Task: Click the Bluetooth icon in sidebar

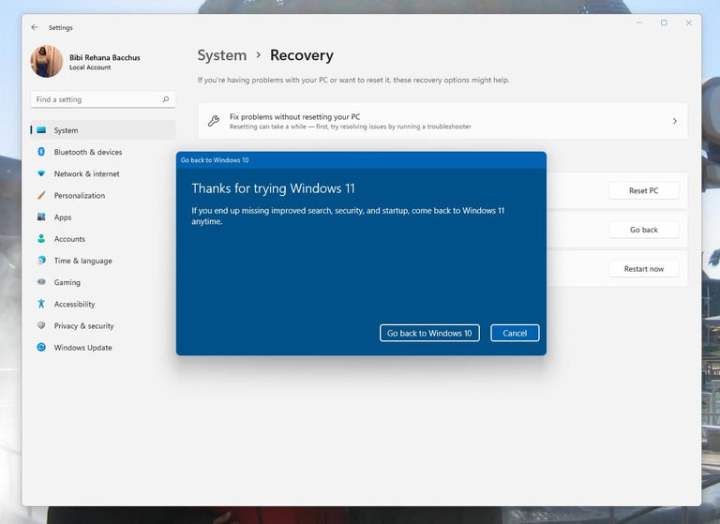Action: pyautogui.click(x=41, y=152)
